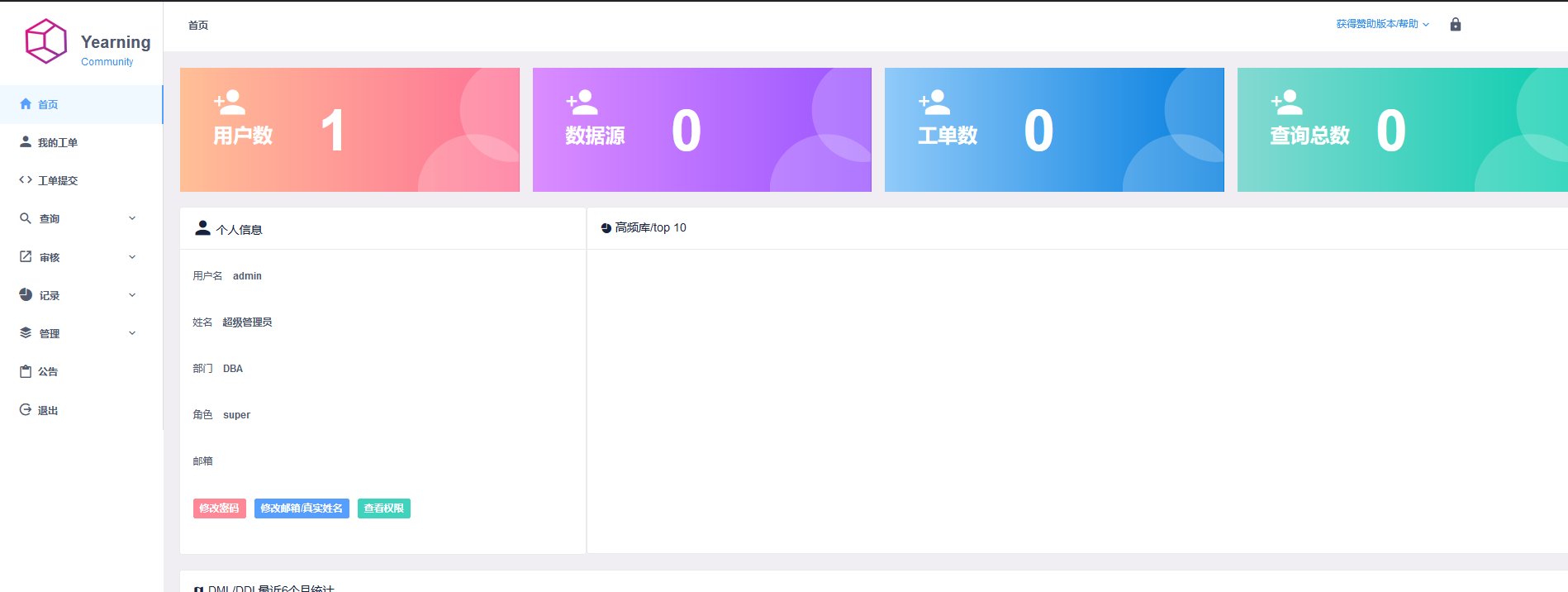The height and width of the screenshot is (592, 1568).
Task: Expand the 记录 submenu chevron
Action: coord(132,295)
